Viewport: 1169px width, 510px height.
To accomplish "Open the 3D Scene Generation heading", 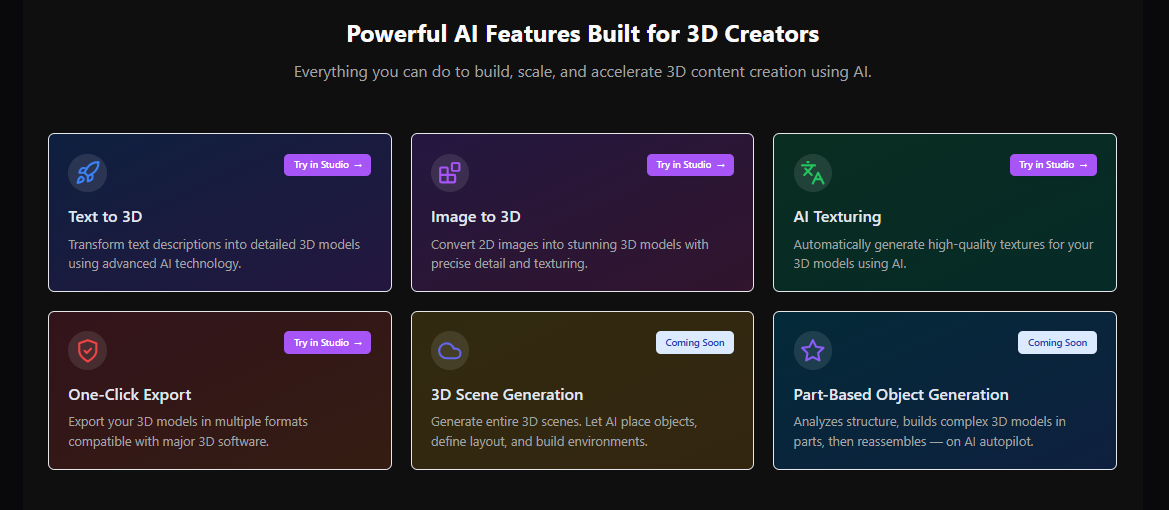I will point(507,395).
